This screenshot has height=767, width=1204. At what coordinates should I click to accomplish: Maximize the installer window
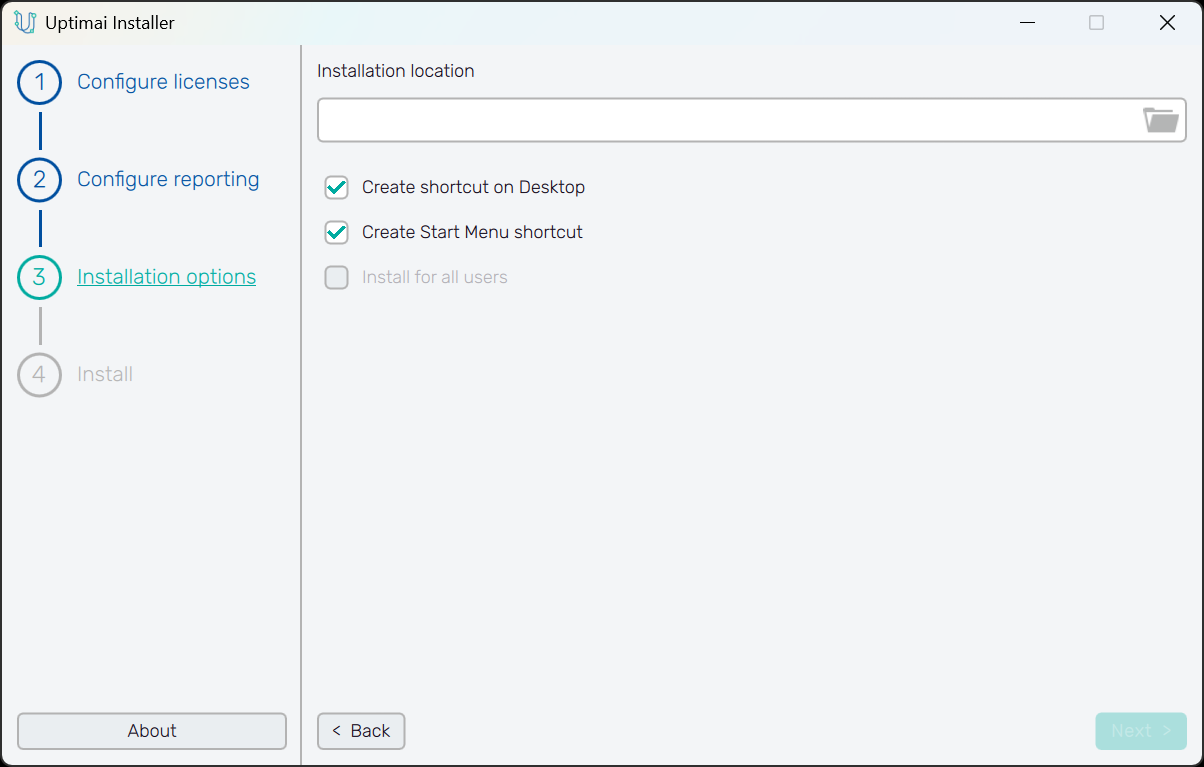[1096, 22]
